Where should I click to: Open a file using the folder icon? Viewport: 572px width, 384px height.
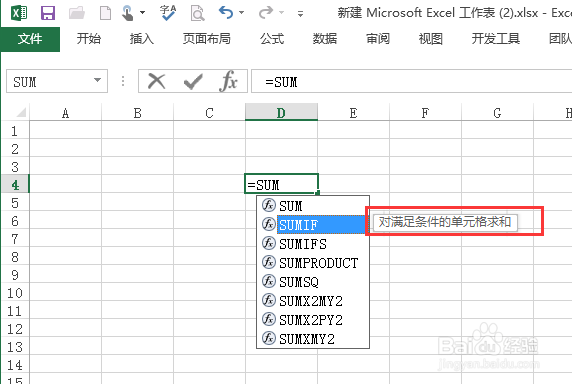click(x=77, y=13)
